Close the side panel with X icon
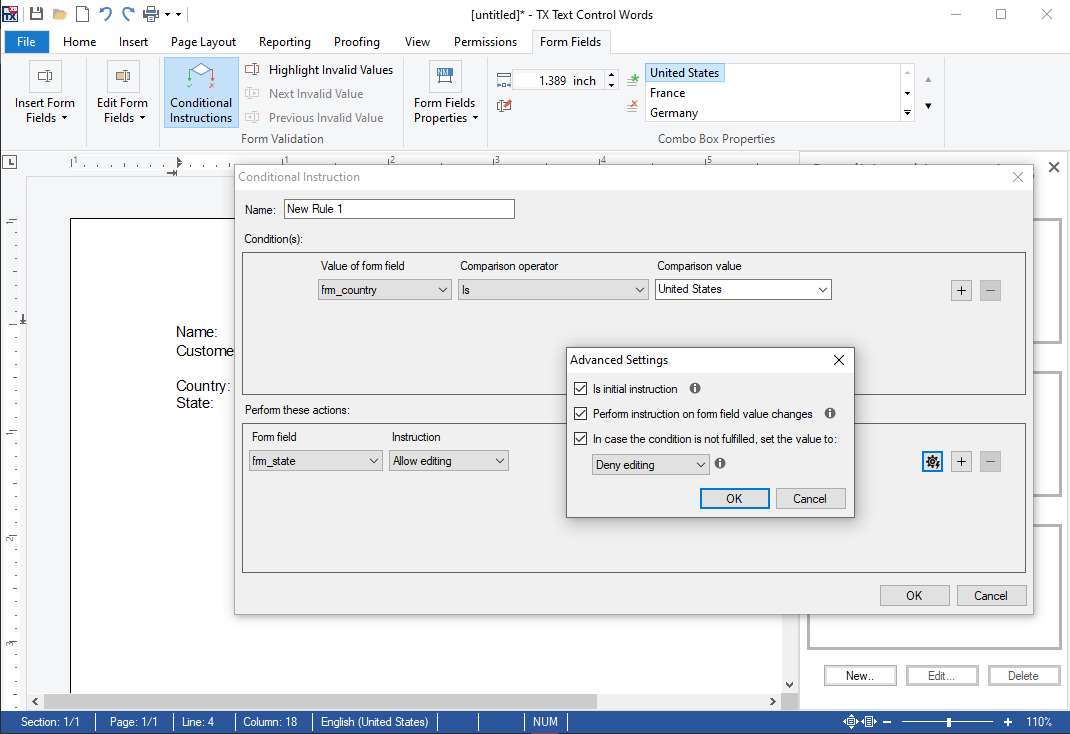1070x734 pixels. coord(1054,167)
